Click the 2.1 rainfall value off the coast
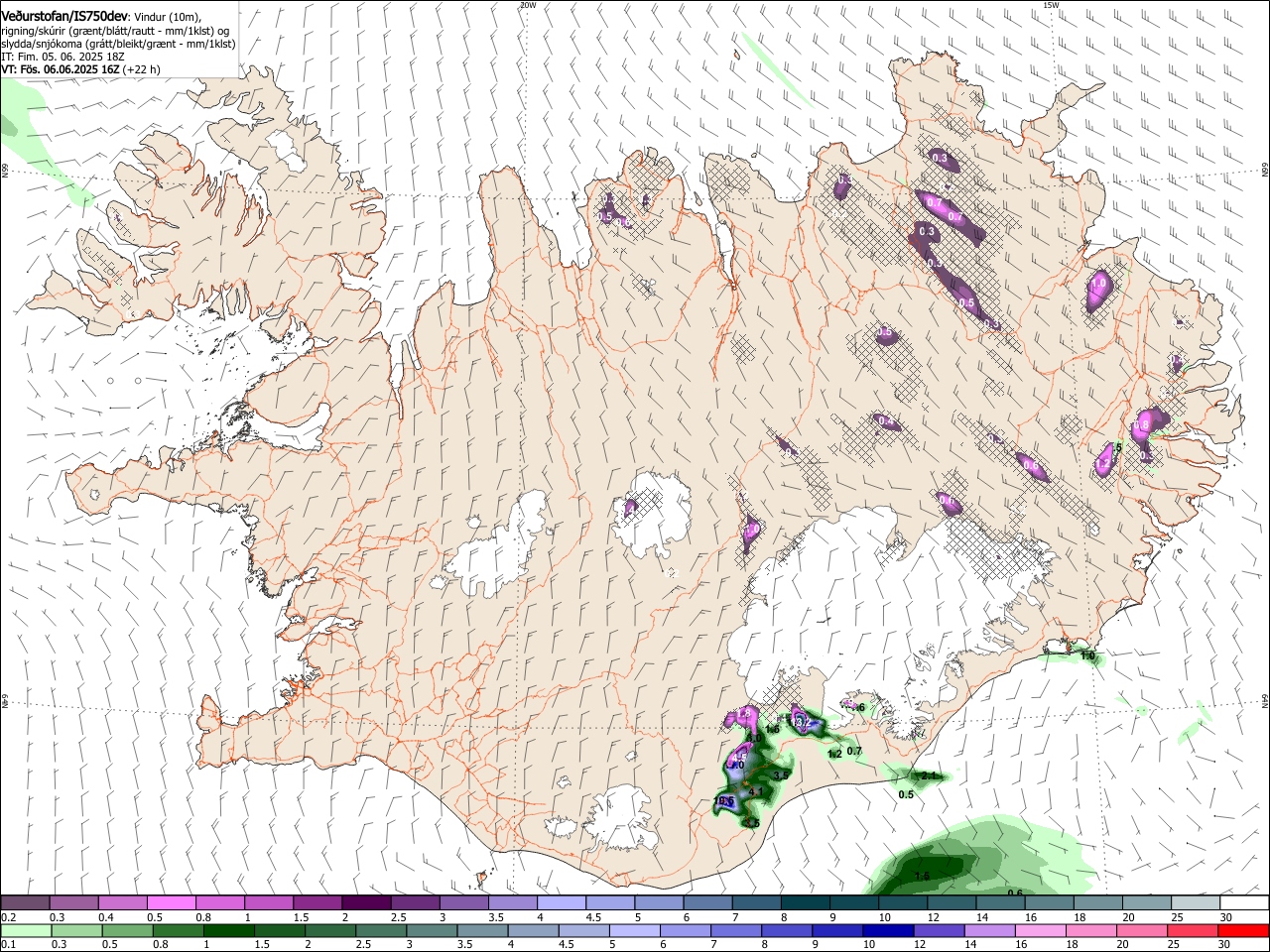The width and height of the screenshot is (1270, 952). click(x=929, y=775)
